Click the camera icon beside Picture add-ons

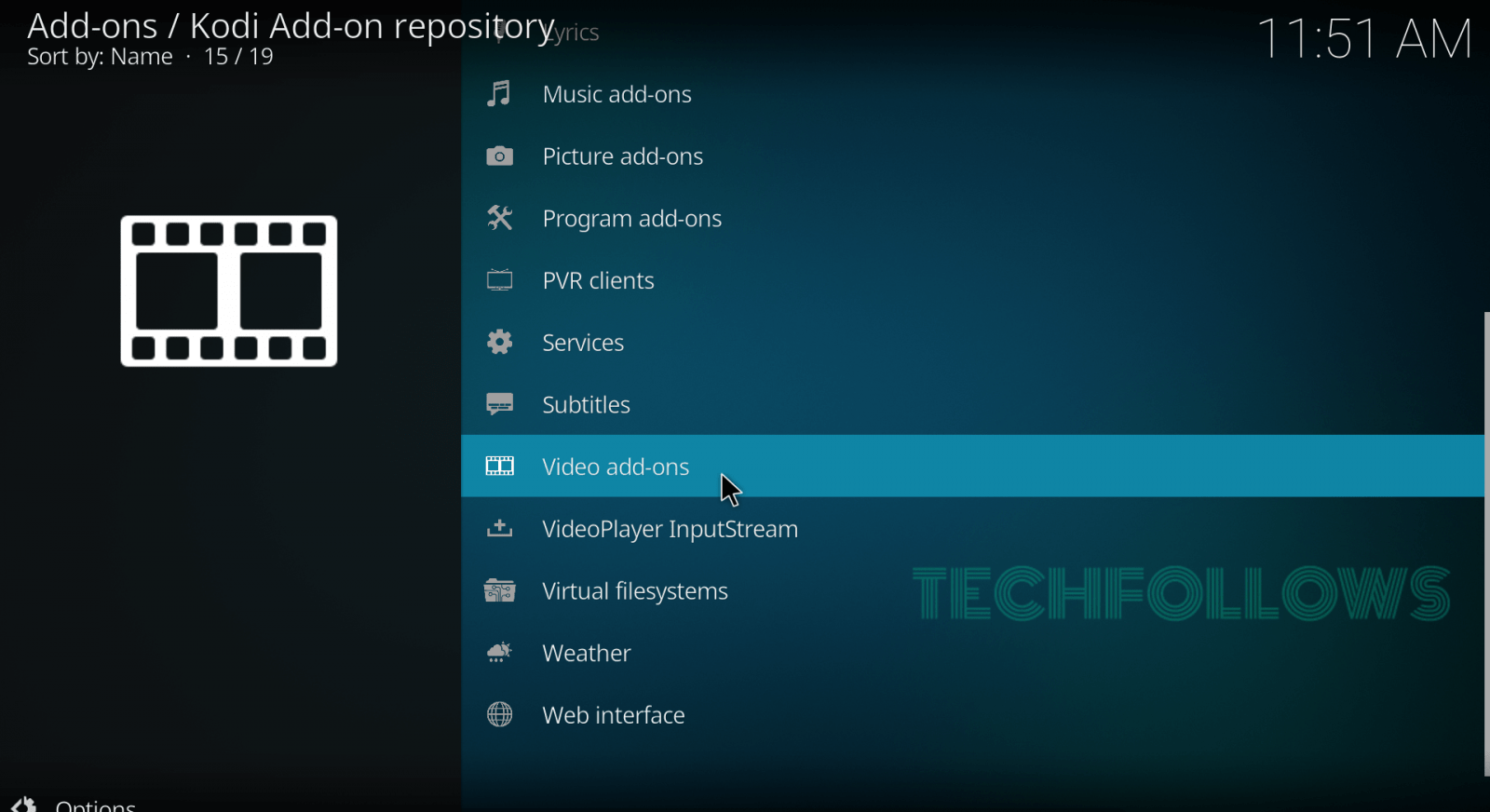[499, 156]
